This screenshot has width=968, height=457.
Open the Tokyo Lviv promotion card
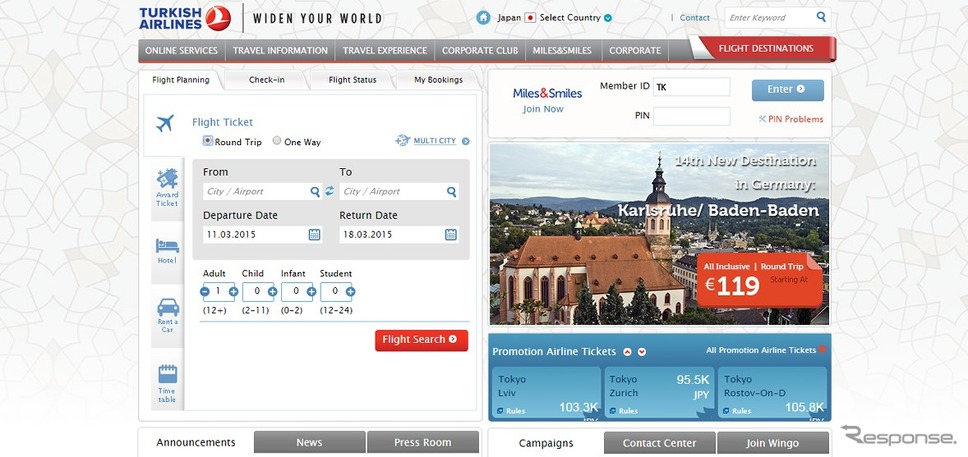pos(547,393)
